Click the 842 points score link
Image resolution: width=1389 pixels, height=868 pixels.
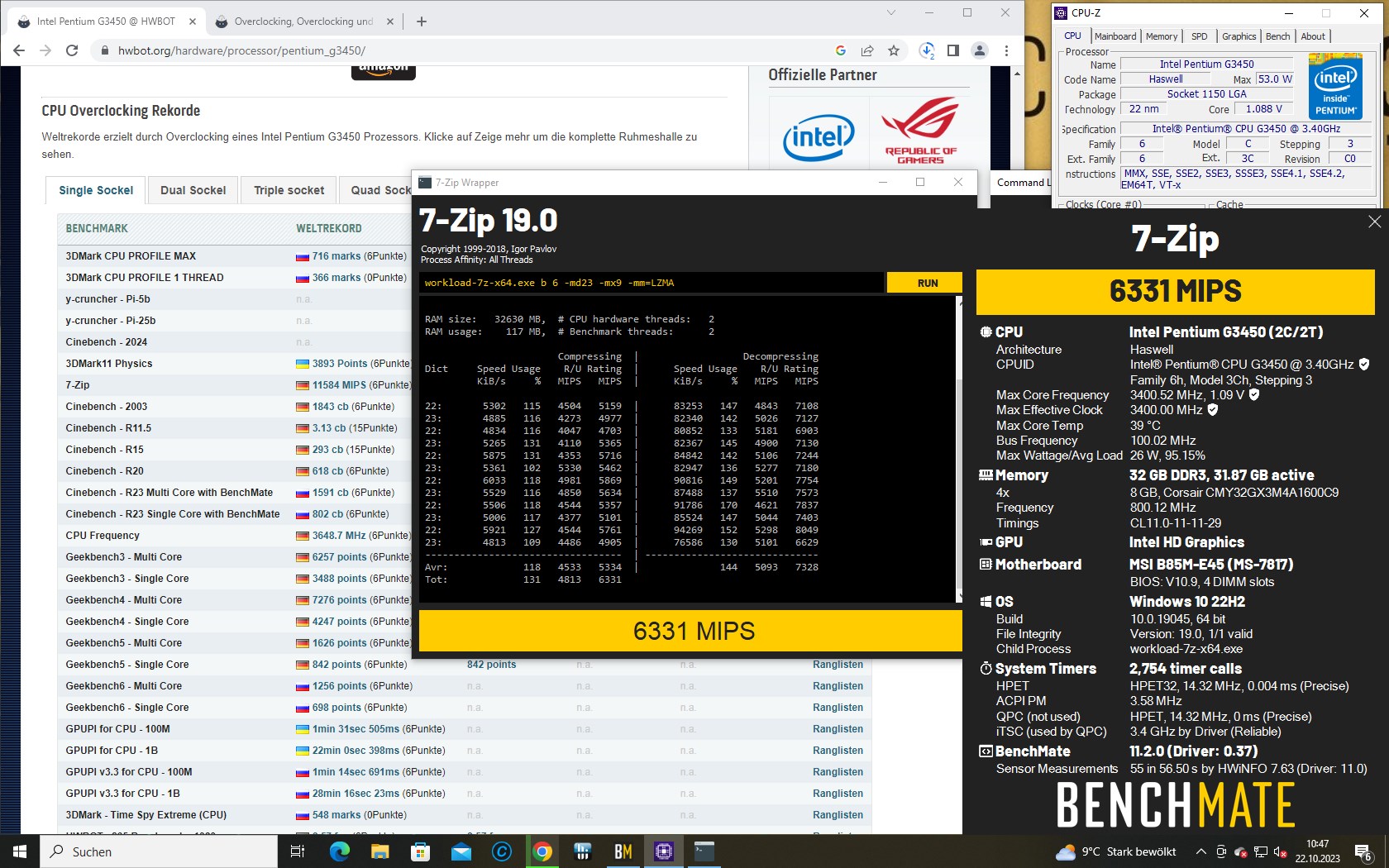coord(491,665)
